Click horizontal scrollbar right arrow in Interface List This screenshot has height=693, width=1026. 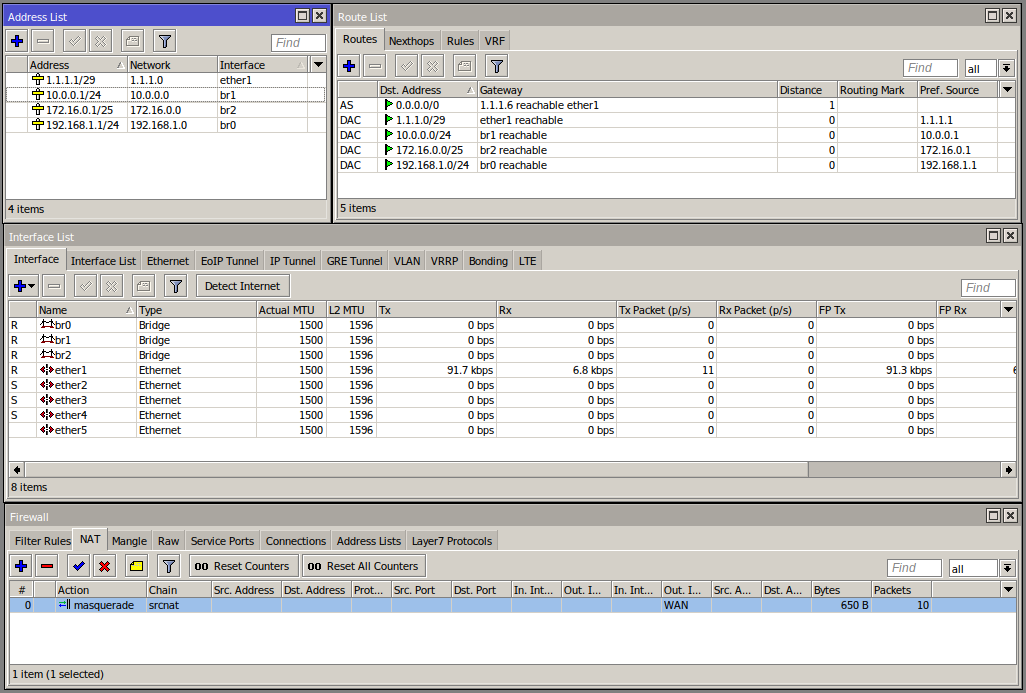click(x=1008, y=469)
